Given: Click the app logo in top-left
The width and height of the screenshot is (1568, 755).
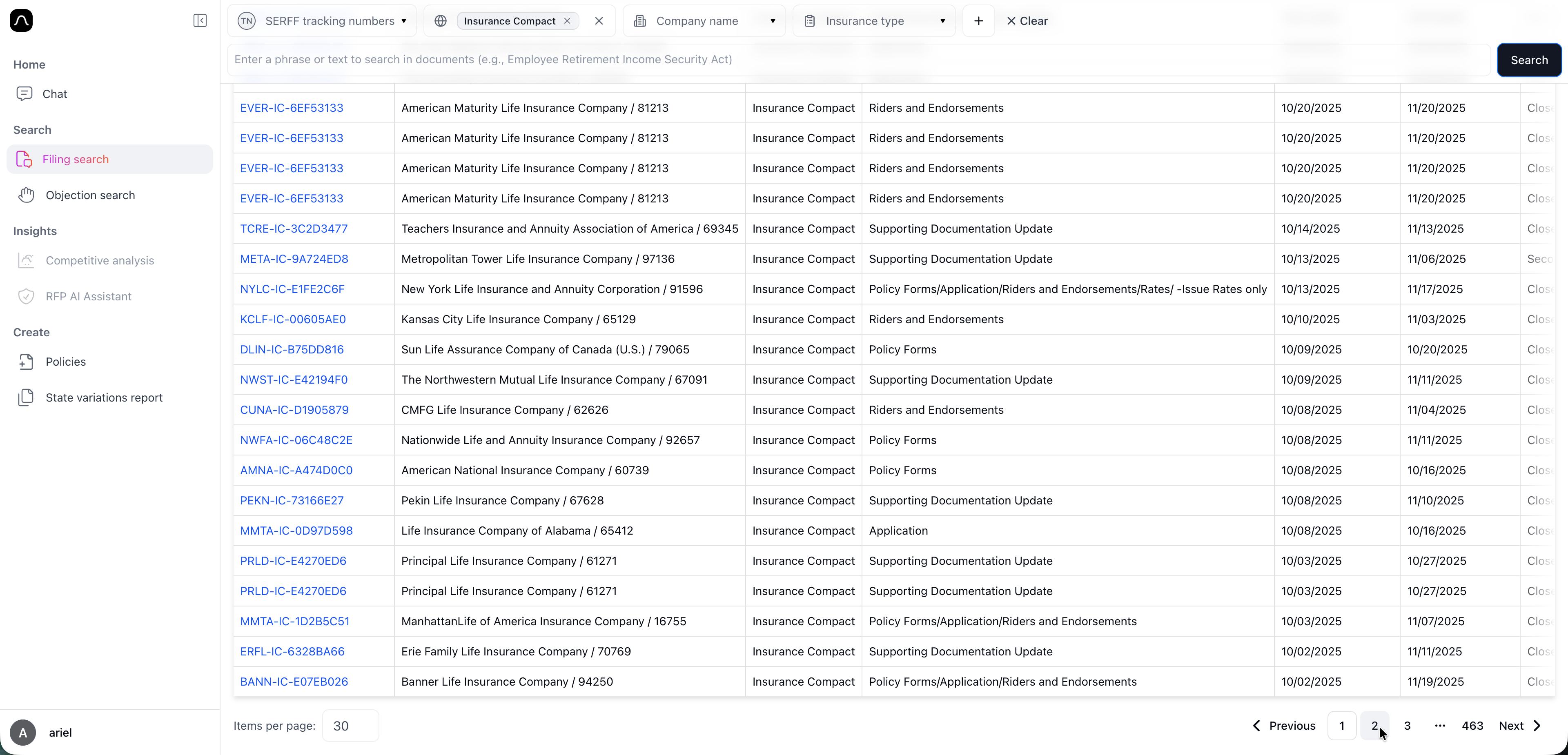Looking at the screenshot, I should coord(21,21).
